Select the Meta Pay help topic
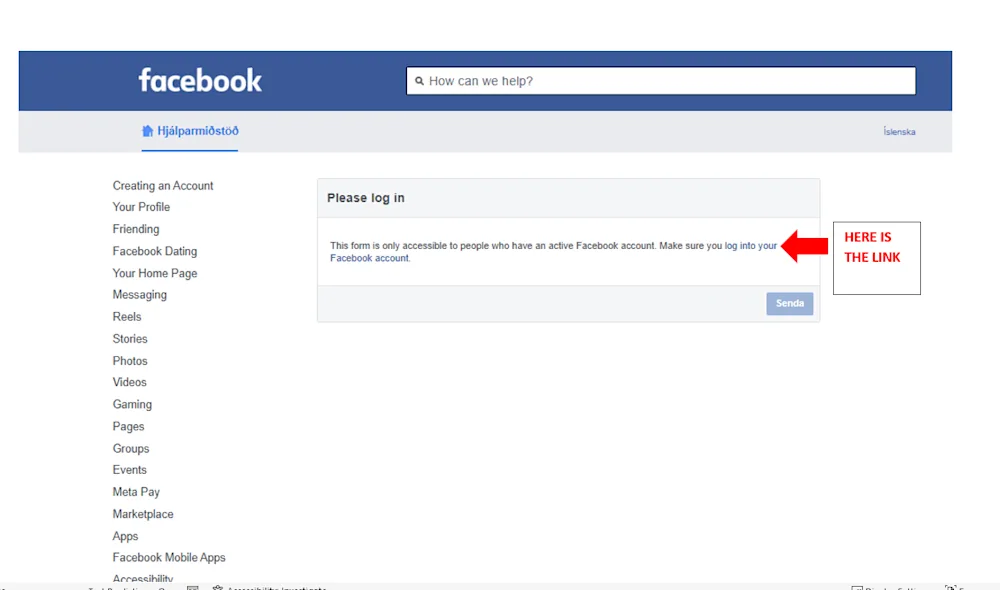Image resolution: width=1000 pixels, height=590 pixels. click(x=136, y=492)
